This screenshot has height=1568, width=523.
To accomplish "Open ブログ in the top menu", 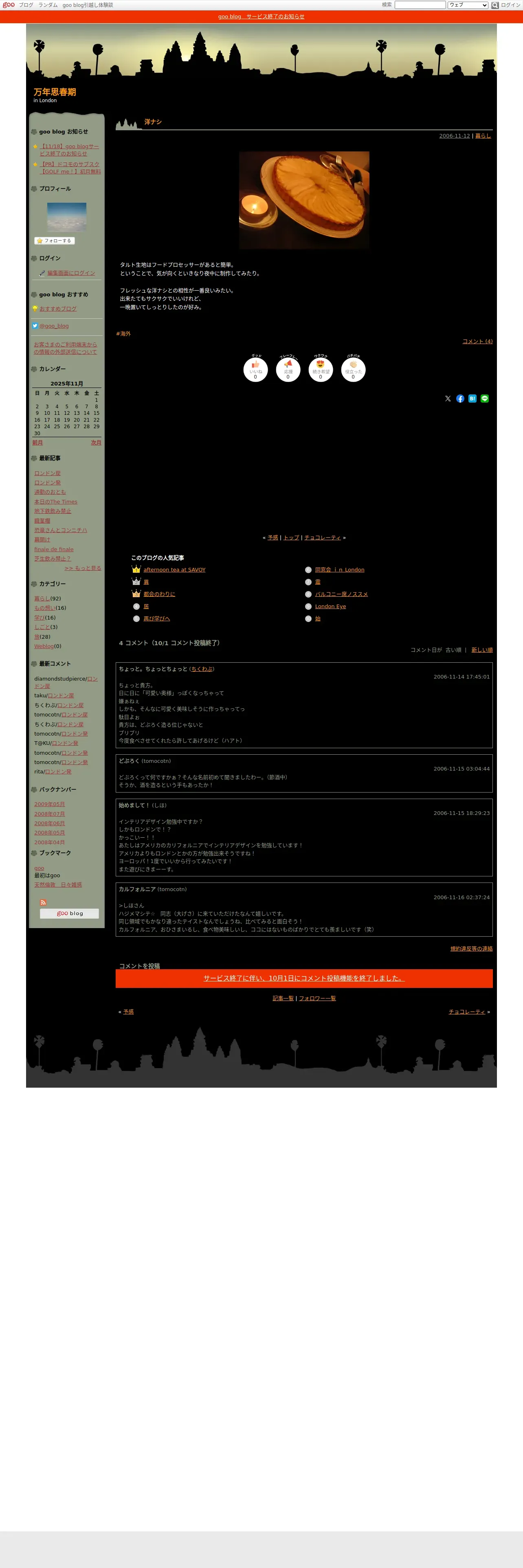I will [x=26, y=5].
